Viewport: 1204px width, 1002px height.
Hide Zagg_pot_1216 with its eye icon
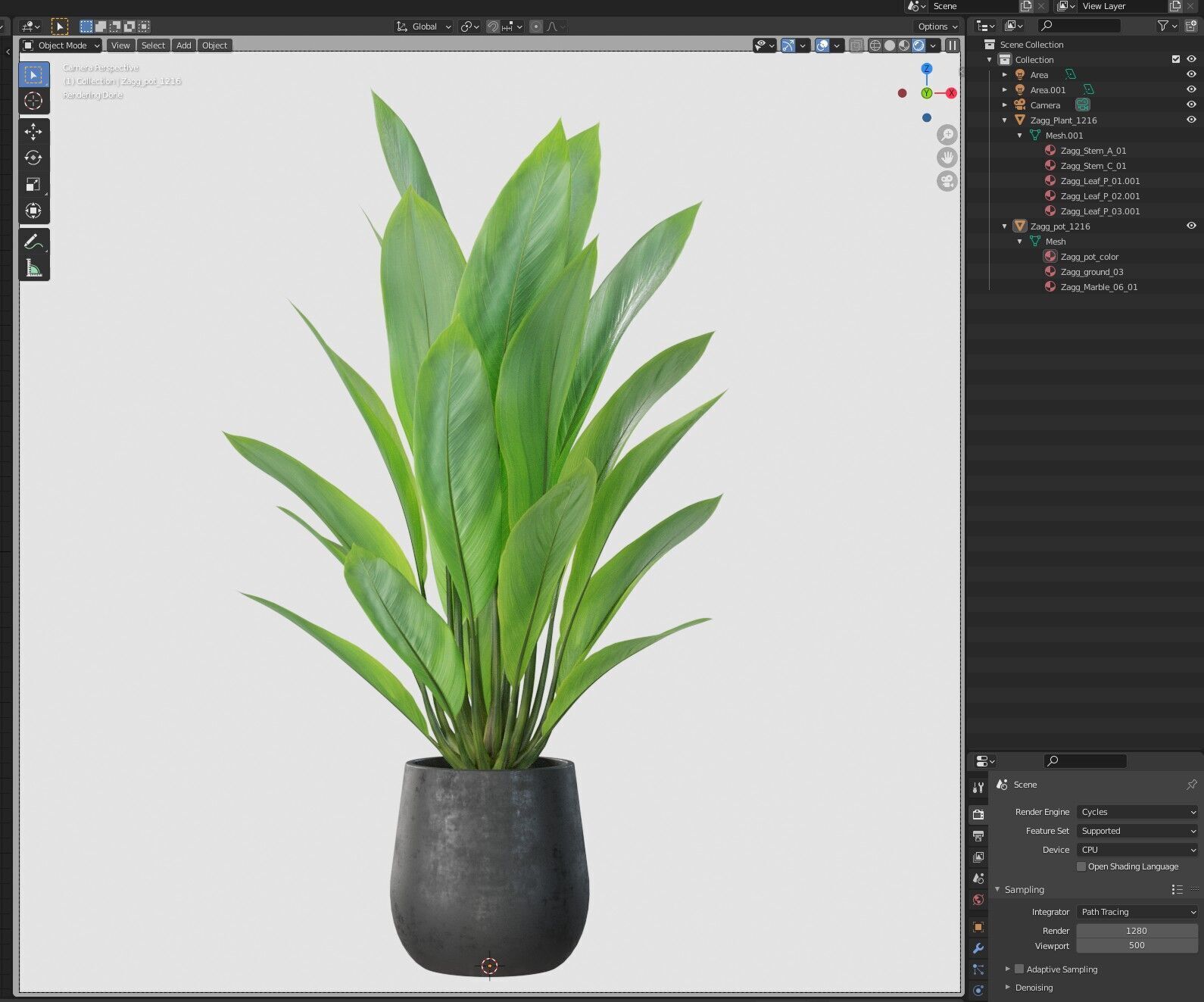pos(1191,226)
